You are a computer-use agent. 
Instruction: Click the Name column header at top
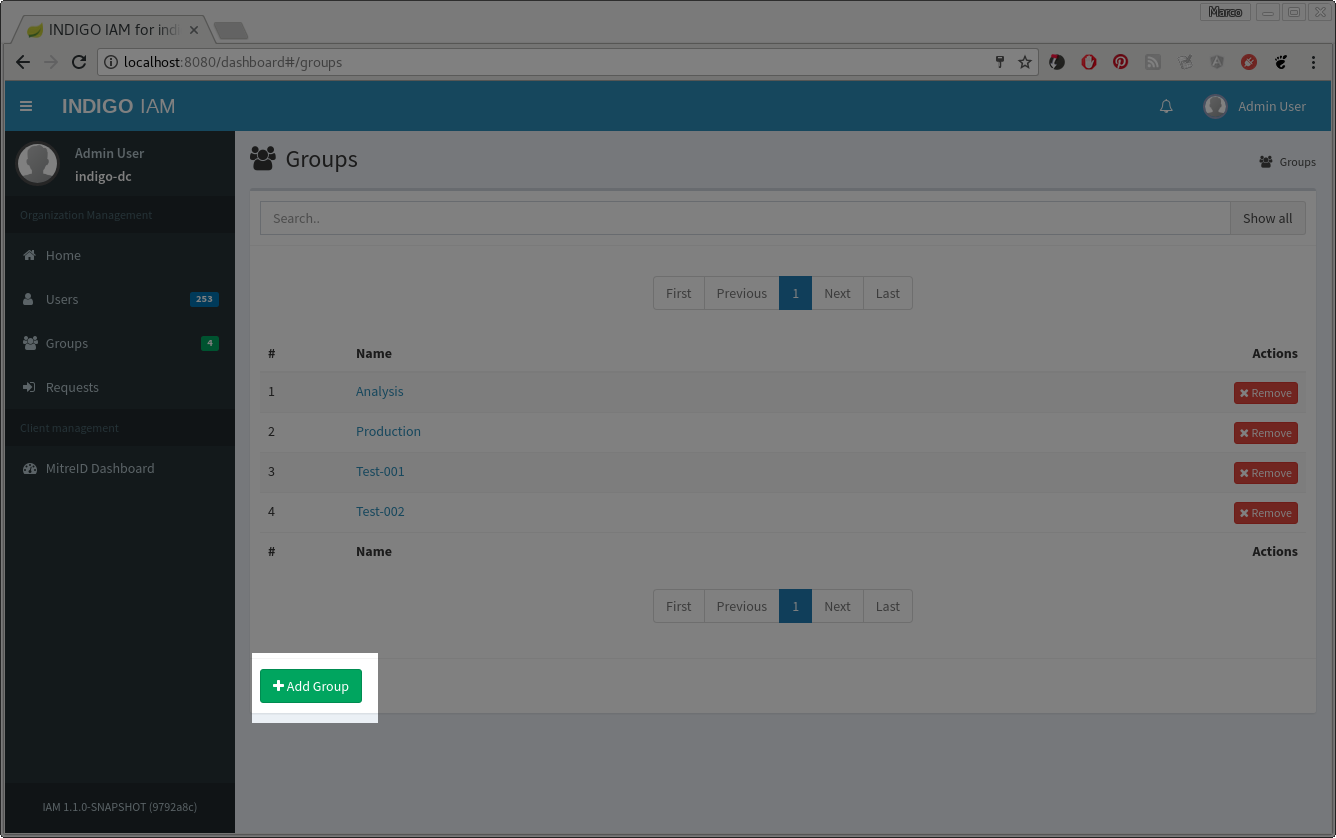click(374, 353)
